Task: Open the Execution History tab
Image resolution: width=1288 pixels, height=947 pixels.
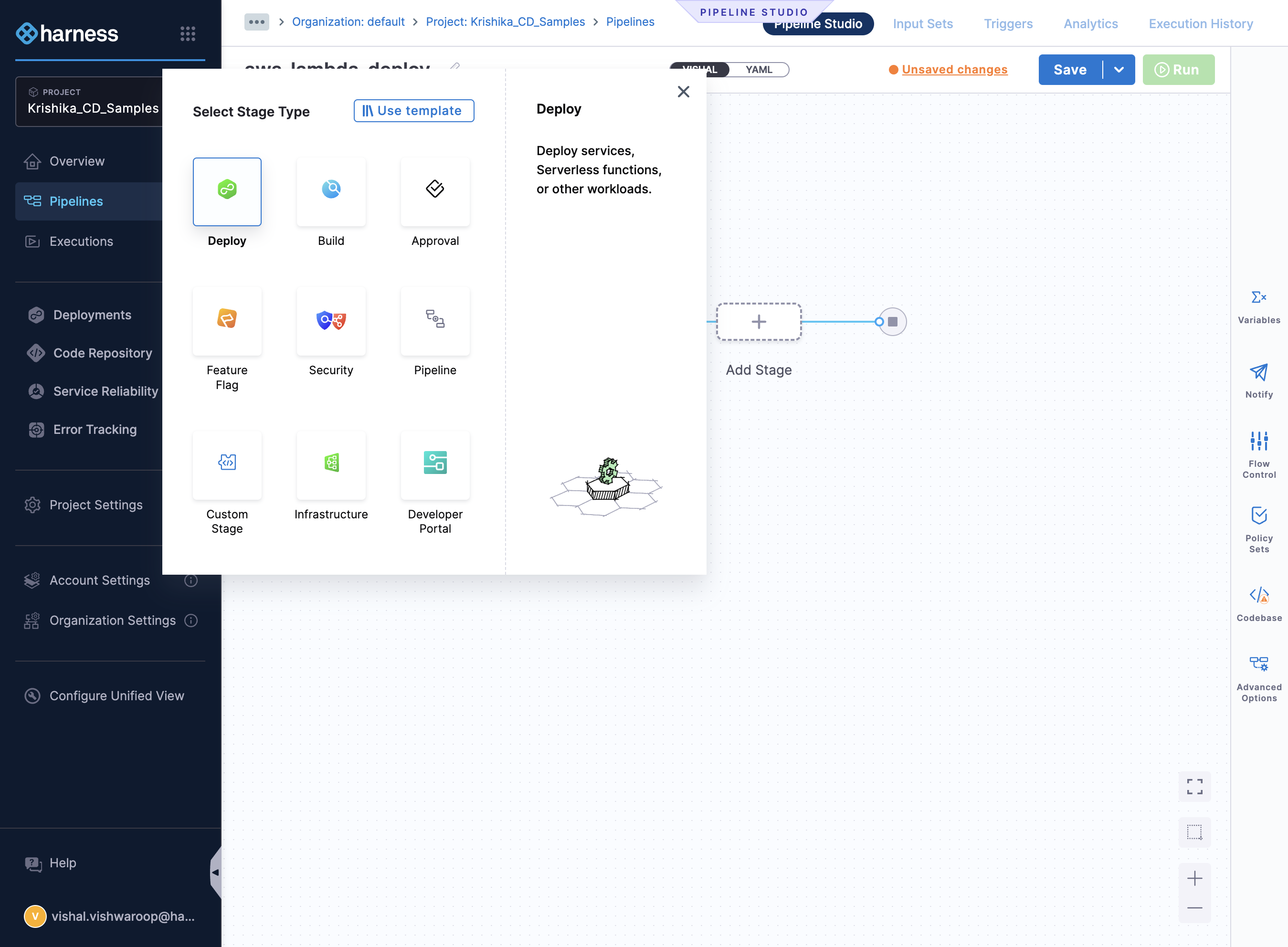Action: (1201, 23)
